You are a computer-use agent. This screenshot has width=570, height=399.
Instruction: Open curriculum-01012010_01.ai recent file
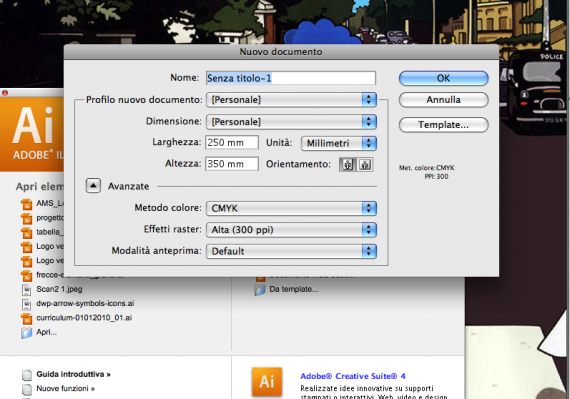(84, 318)
